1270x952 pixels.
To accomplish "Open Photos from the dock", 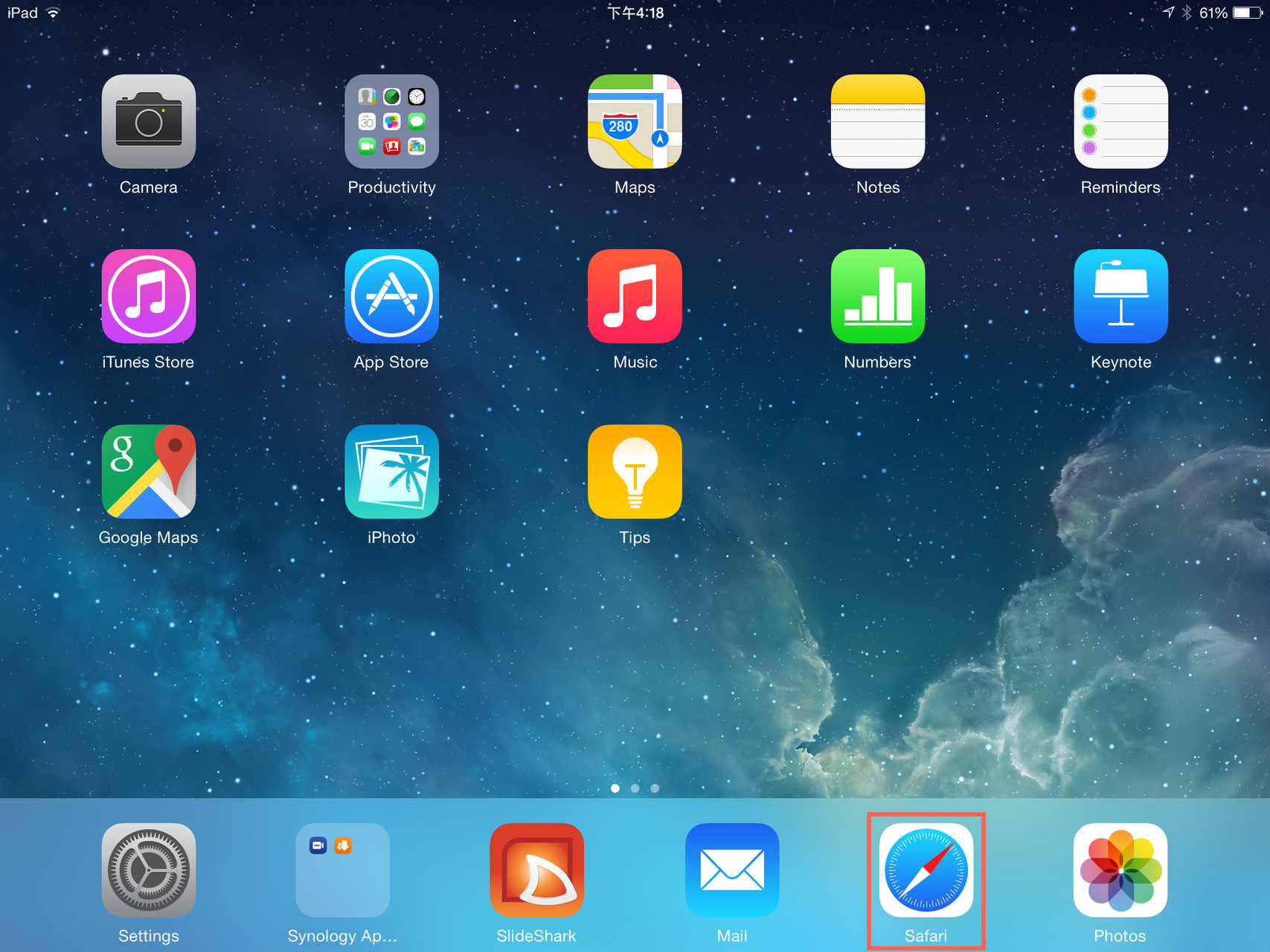I will pyautogui.click(x=1120, y=869).
